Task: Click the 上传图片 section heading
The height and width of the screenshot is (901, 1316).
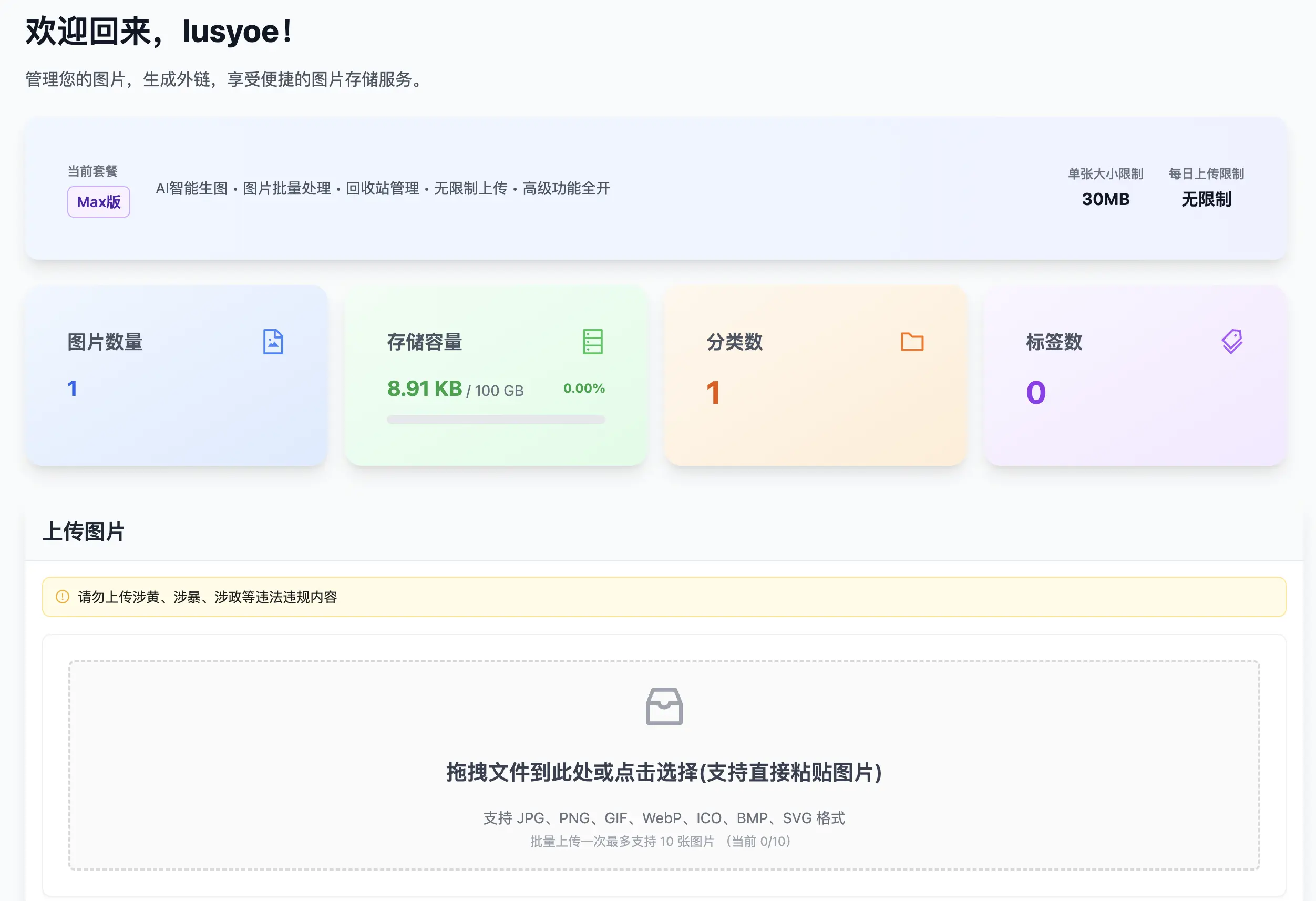Action: pos(84,531)
